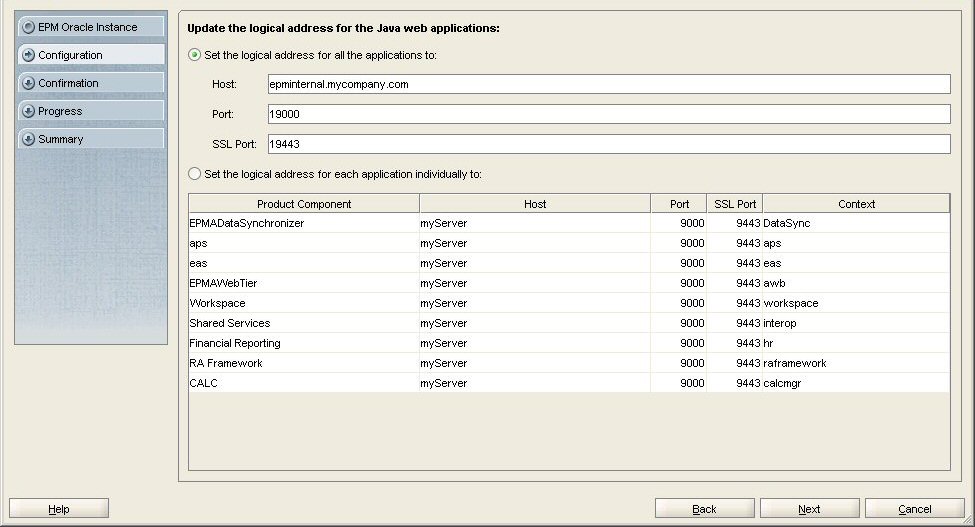975x527 pixels.
Task: Click the SSL Port column header
Action: (x=735, y=204)
